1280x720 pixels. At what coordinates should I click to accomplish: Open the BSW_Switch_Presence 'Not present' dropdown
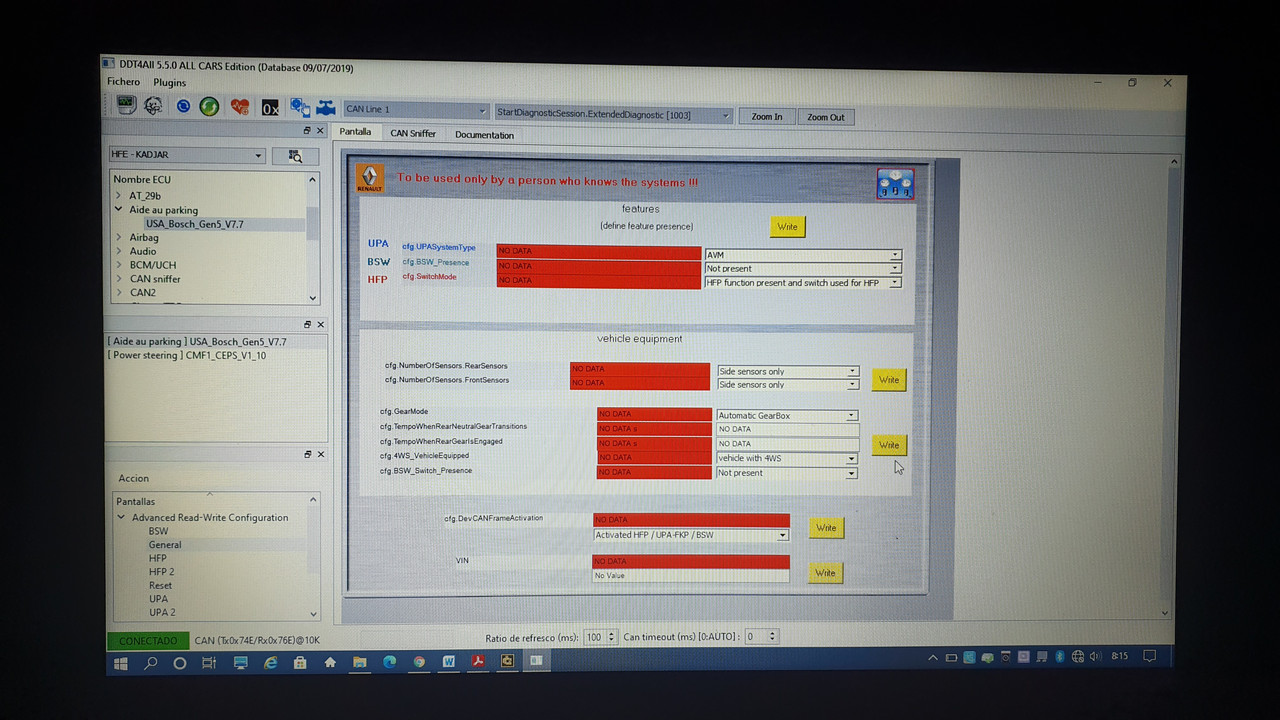pyautogui.click(x=787, y=473)
